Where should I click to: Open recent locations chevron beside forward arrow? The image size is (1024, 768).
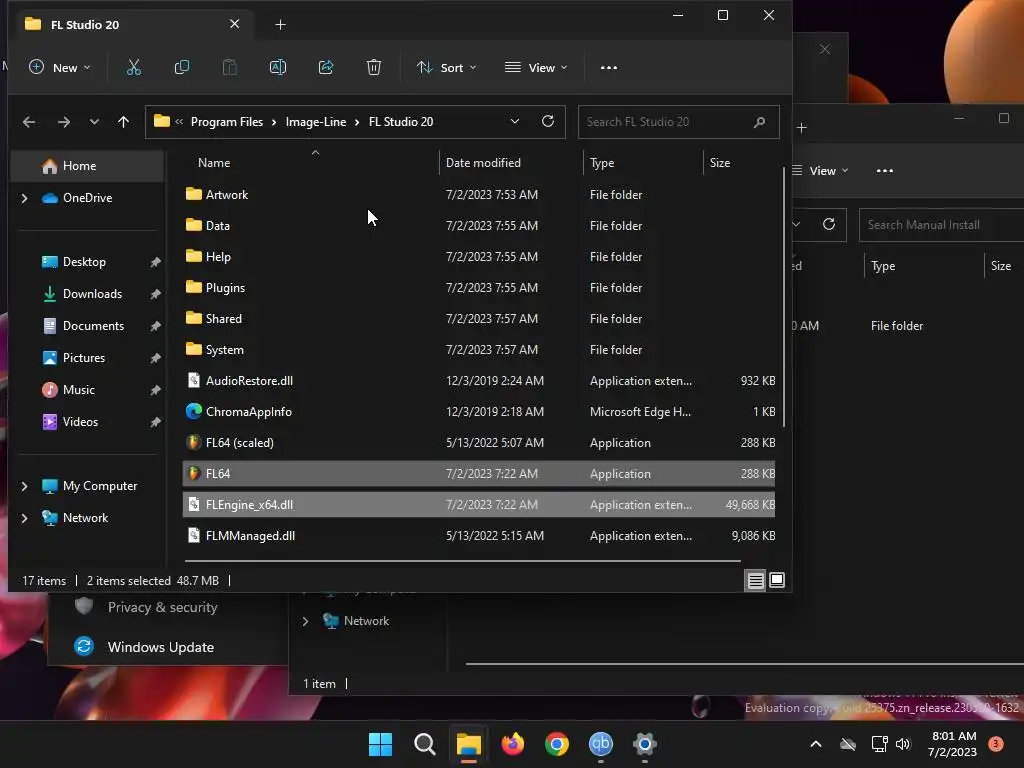click(94, 122)
